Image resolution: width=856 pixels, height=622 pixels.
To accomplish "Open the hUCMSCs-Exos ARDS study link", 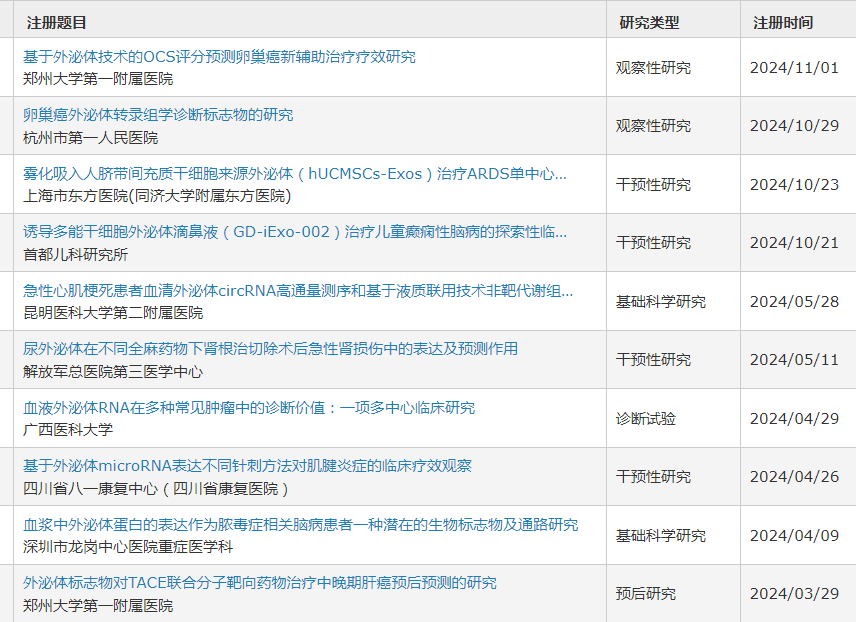I will (294, 174).
